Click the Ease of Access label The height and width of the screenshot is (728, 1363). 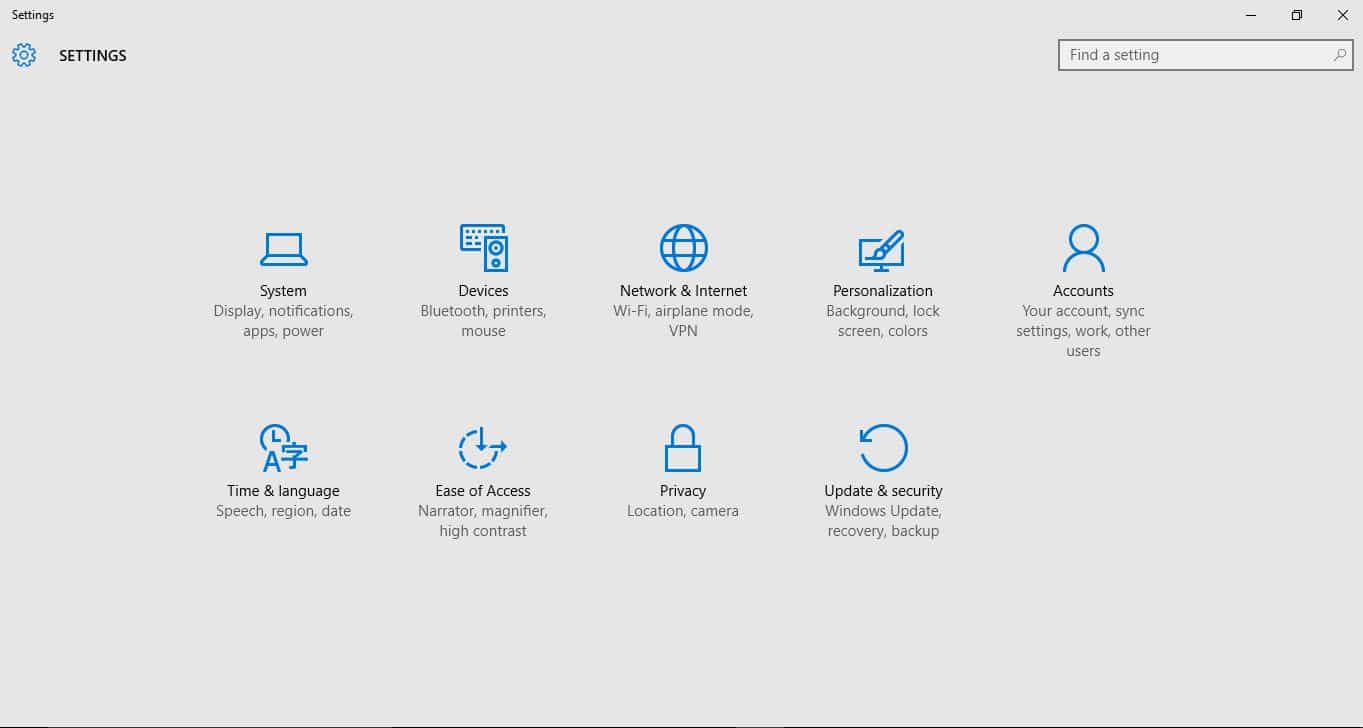(483, 491)
